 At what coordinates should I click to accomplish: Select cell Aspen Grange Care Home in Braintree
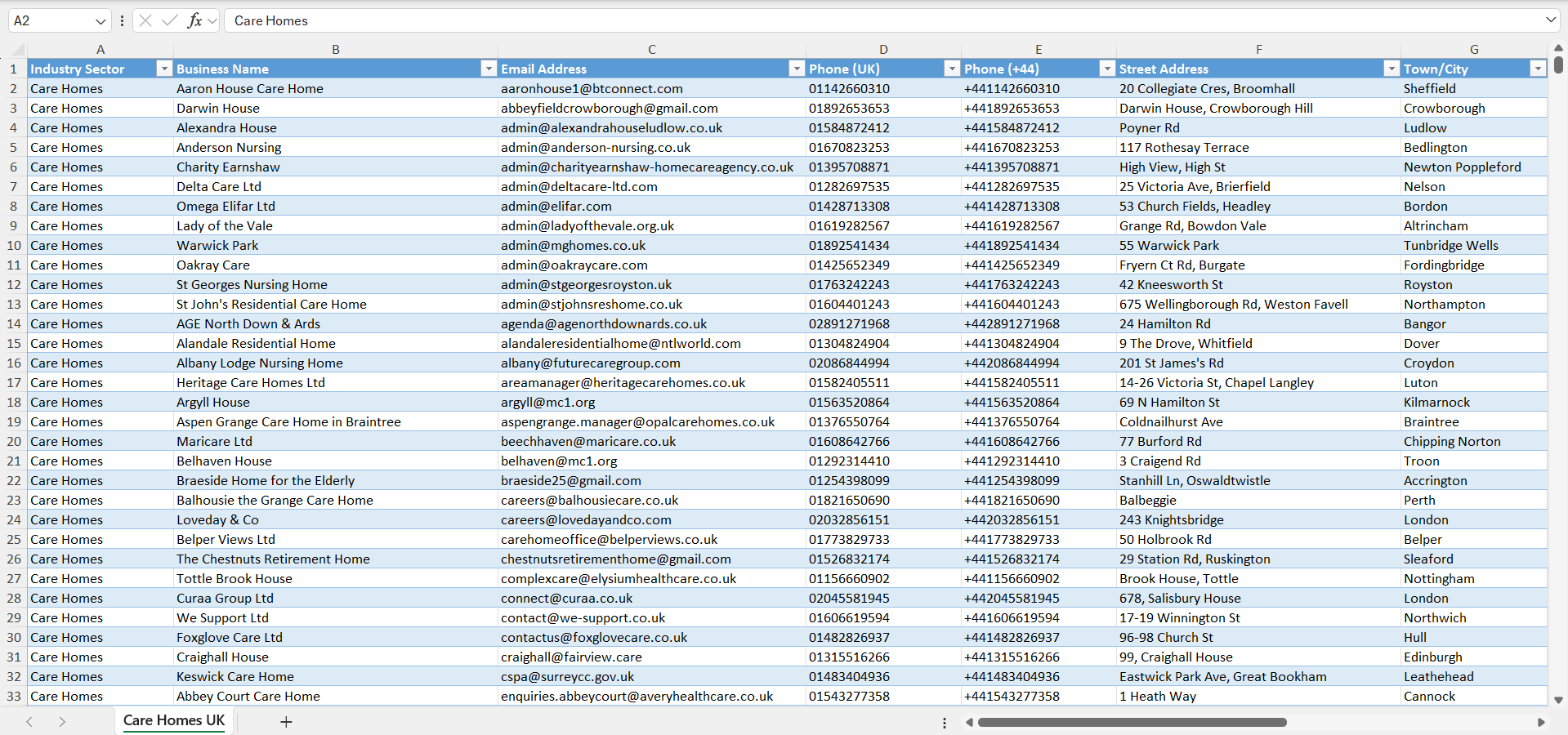(x=336, y=422)
